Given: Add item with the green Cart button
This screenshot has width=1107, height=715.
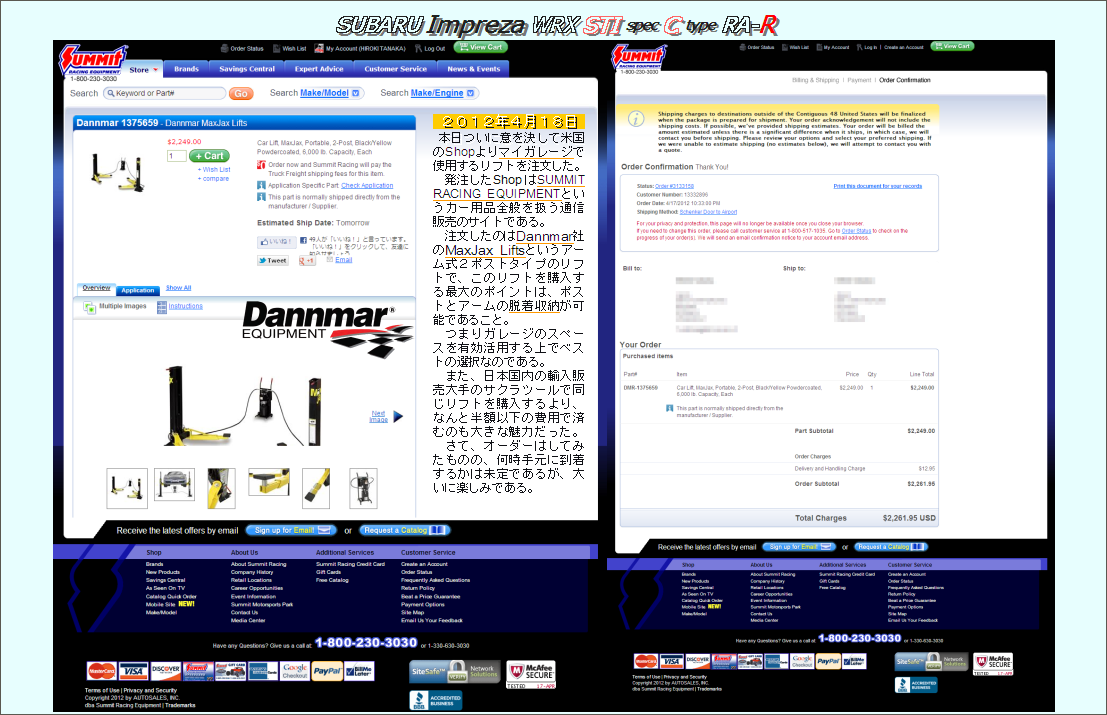Looking at the screenshot, I should [210, 156].
